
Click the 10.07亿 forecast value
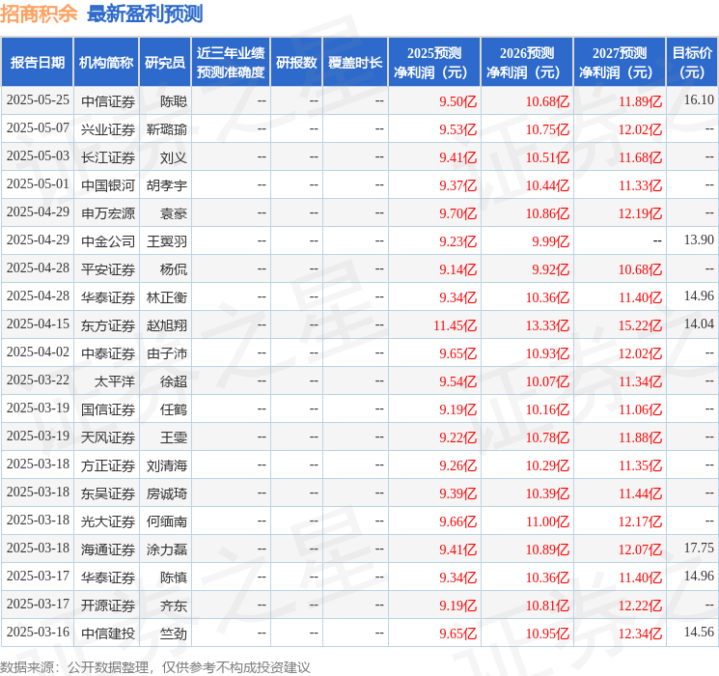point(548,381)
